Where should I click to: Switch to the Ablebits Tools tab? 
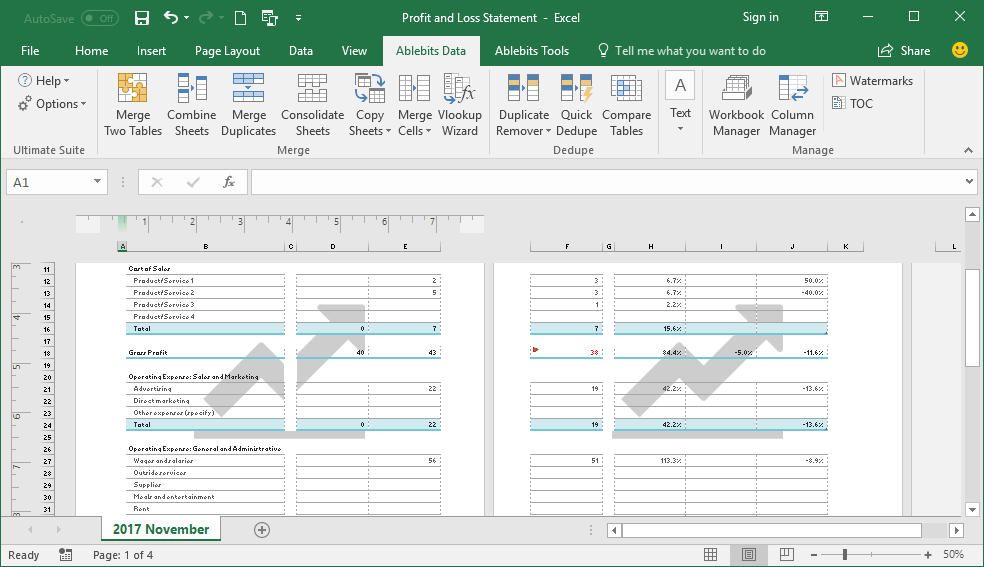pyautogui.click(x=531, y=51)
